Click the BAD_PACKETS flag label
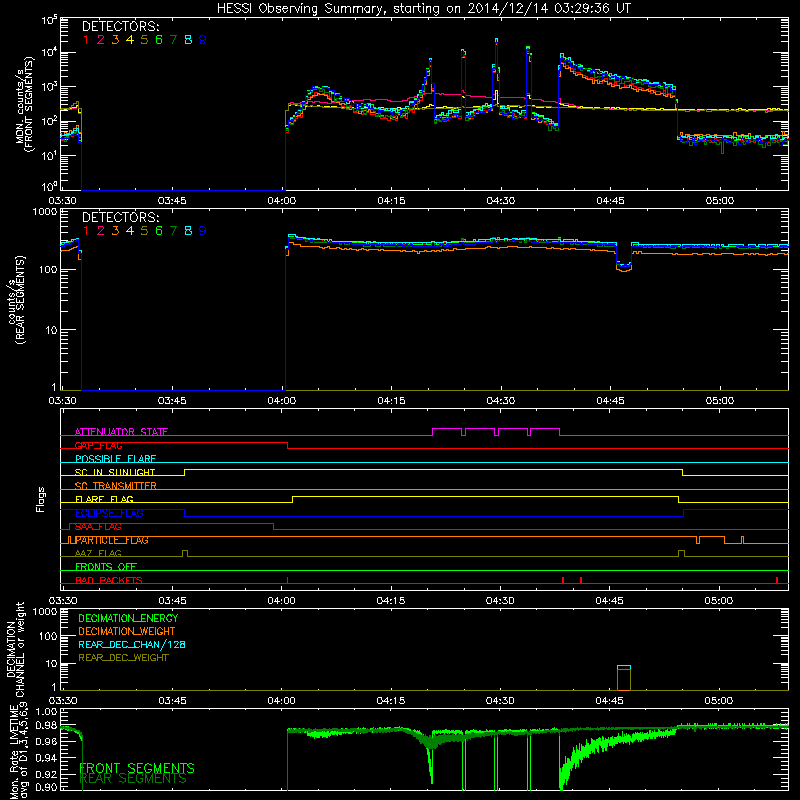 pos(109,580)
